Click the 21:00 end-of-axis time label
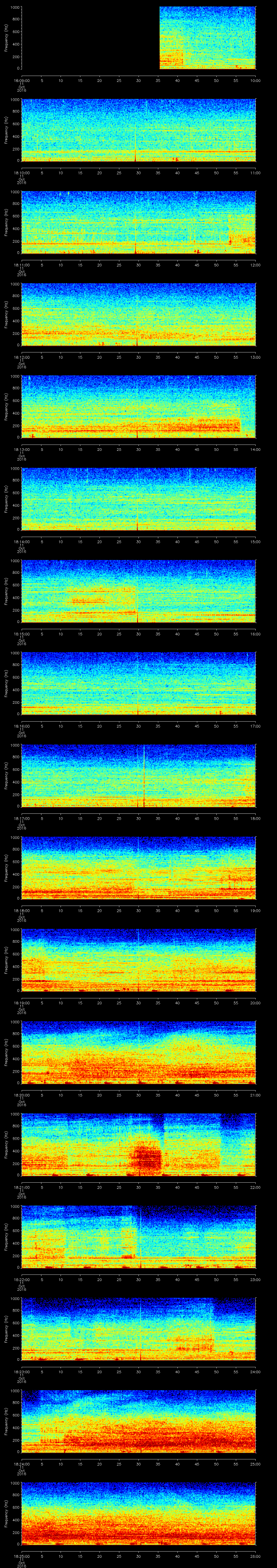 pyautogui.click(x=255, y=1095)
